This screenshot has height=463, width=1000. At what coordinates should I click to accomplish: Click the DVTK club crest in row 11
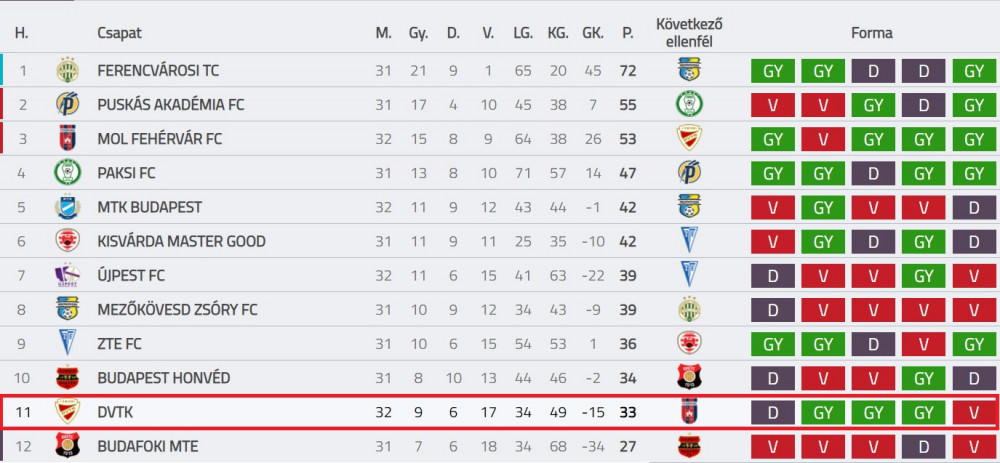[67, 412]
